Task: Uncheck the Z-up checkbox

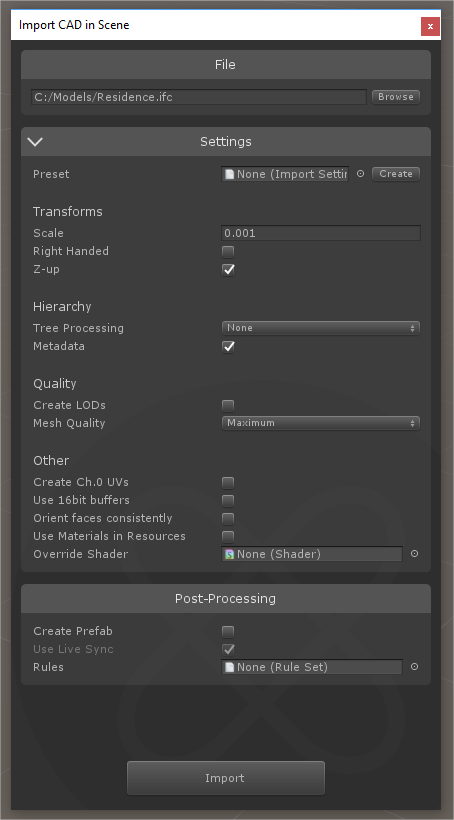Action: 228,270
